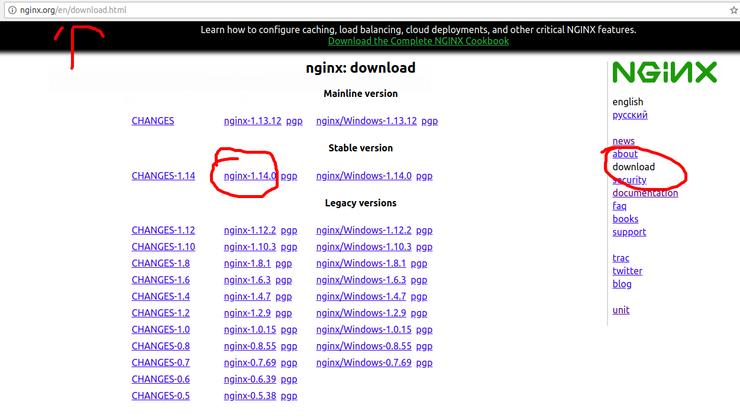Open CHANGES-0.6 link
The image size is (740, 418).
[160, 379]
